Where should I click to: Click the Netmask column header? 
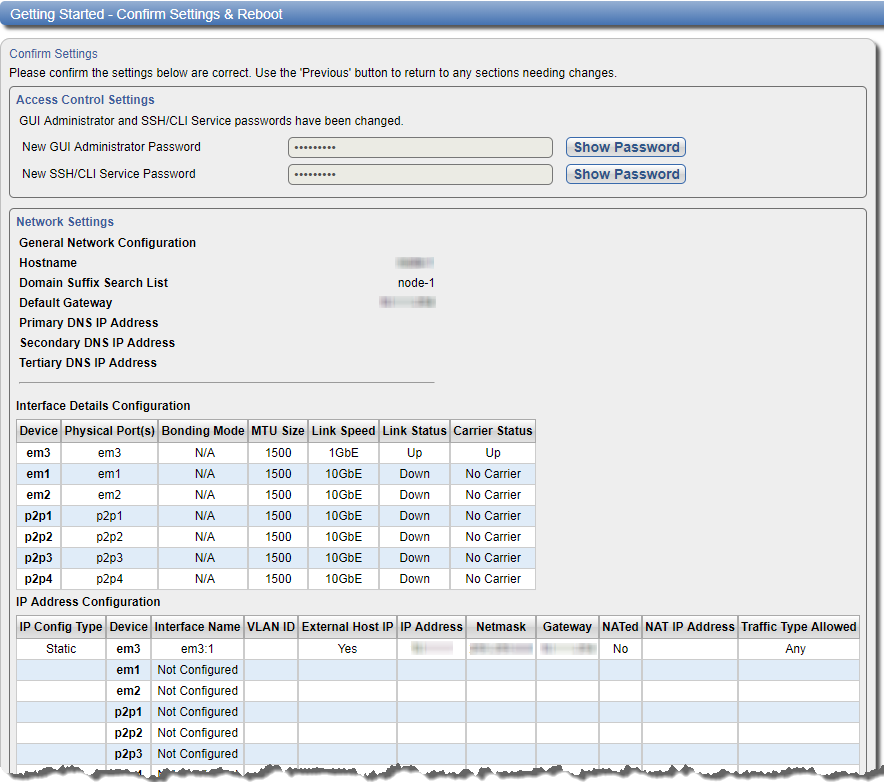(501, 627)
